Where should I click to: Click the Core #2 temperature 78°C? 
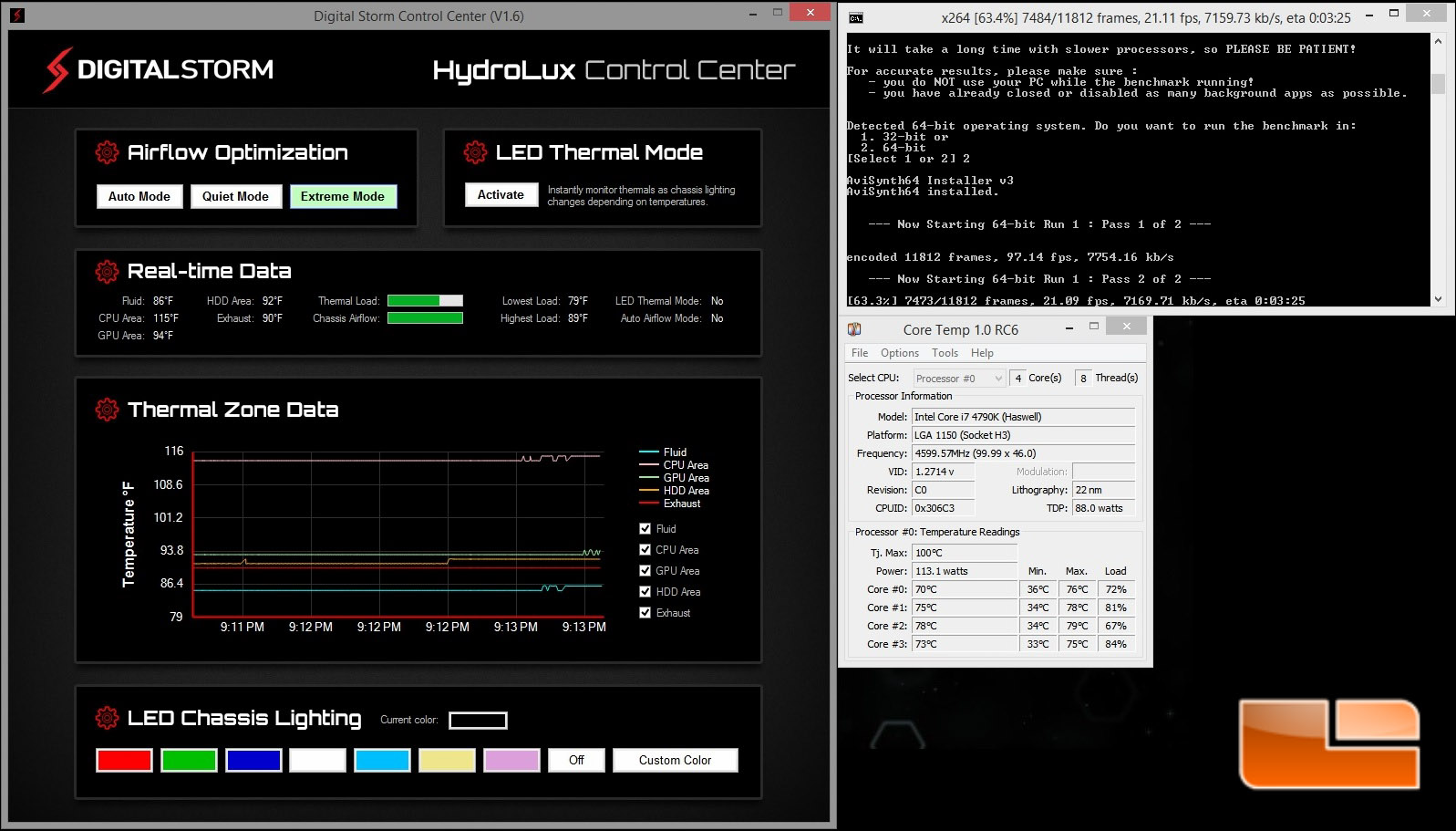point(964,626)
